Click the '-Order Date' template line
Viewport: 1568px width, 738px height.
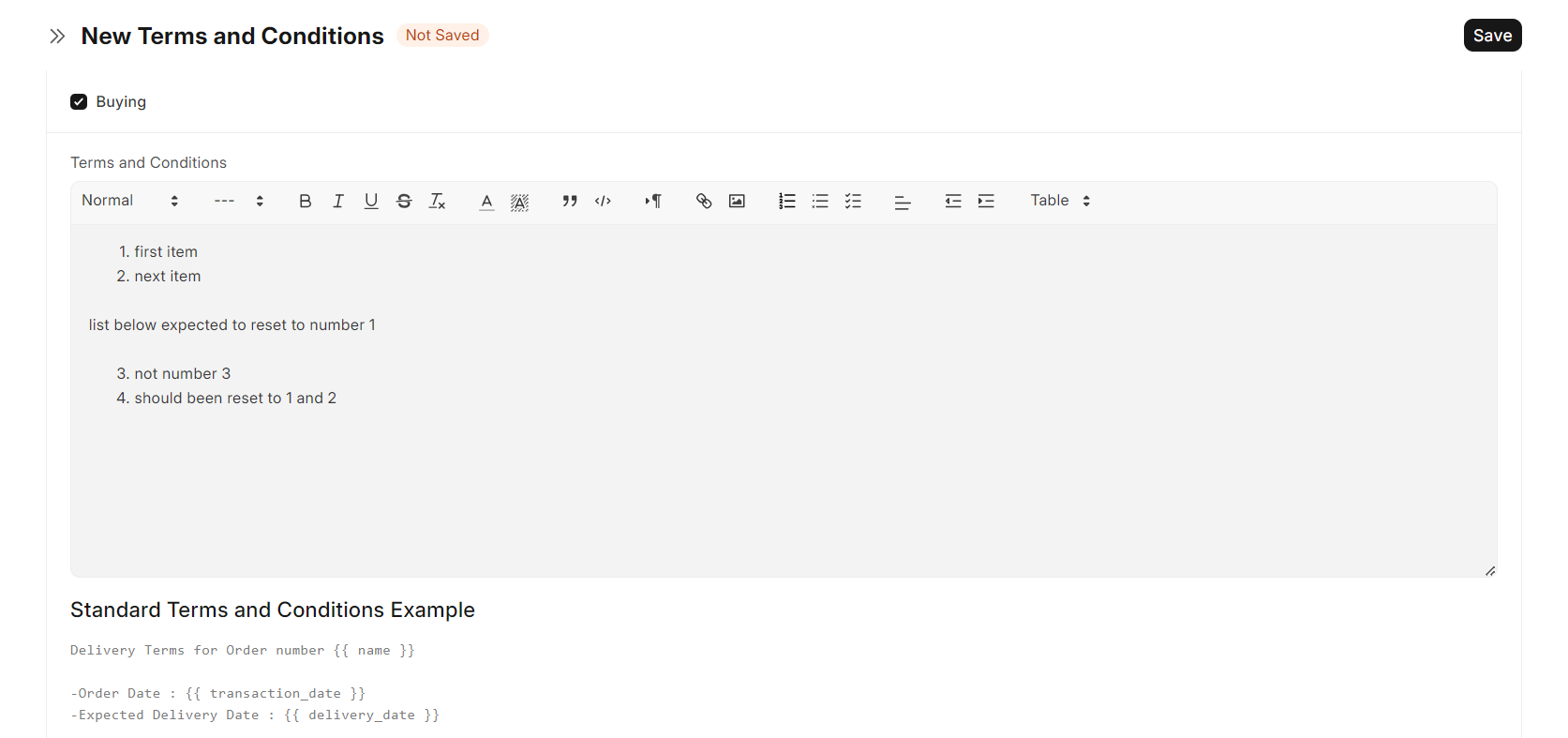(217, 693)
